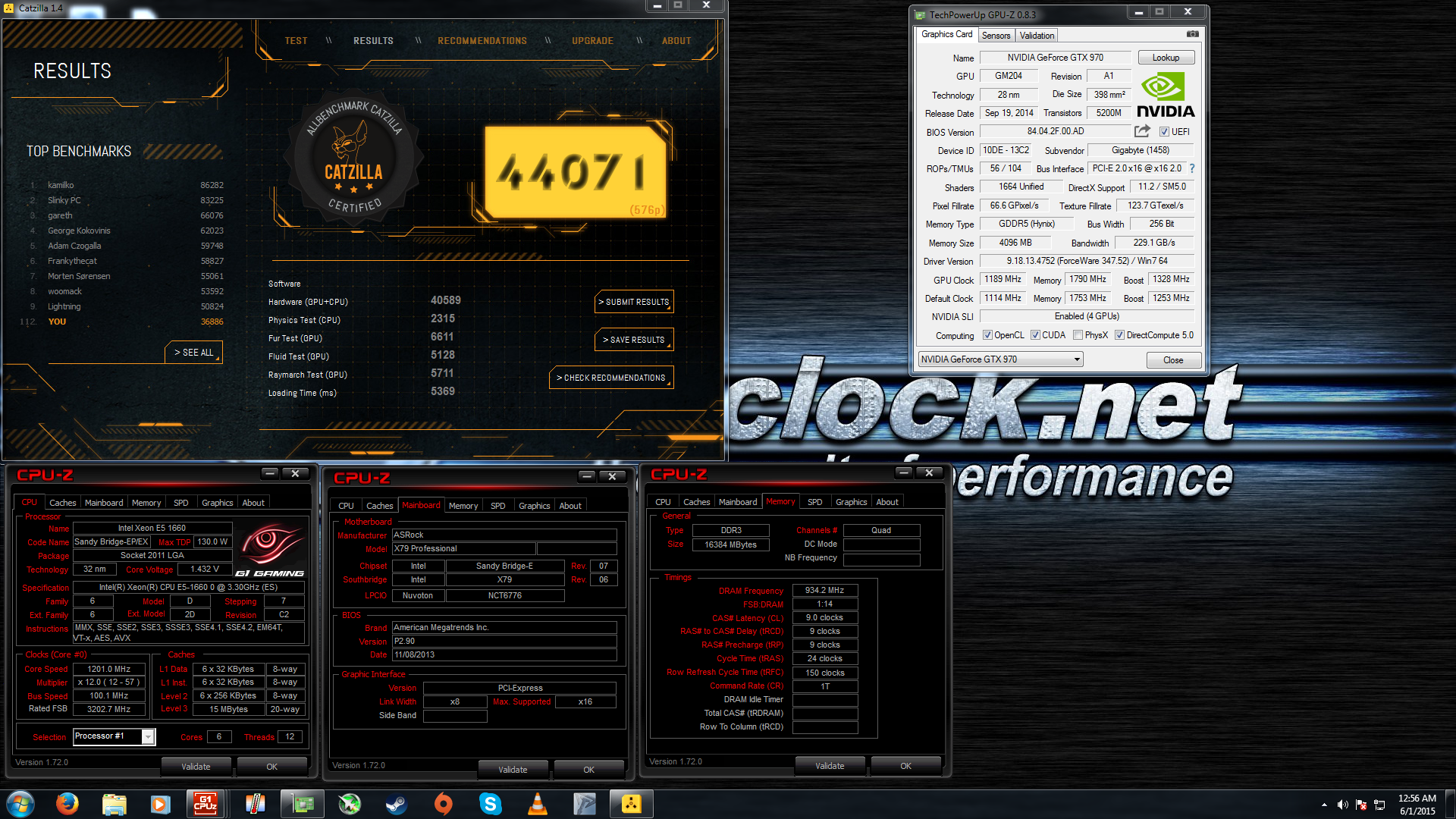Click the Bus Interface question mark icon
1456x819 pixels.
[x=1192, y=168]
